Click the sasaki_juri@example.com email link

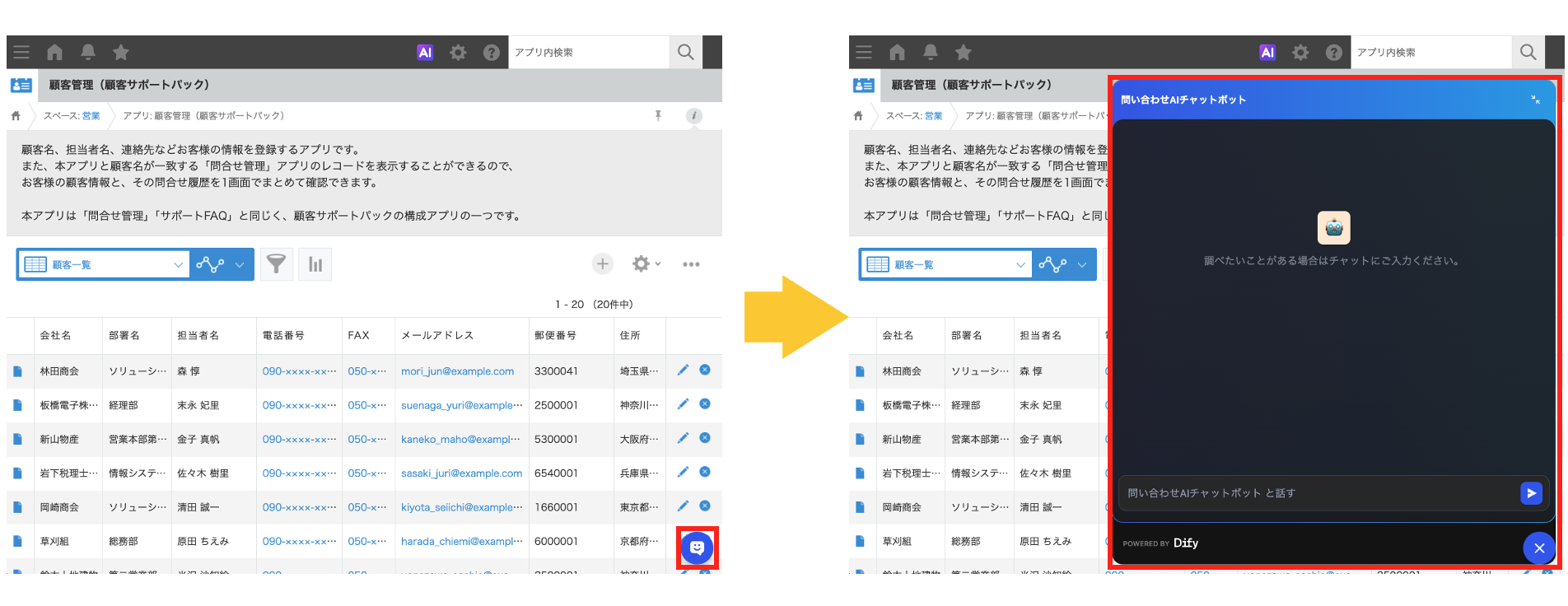click(461, 473)
